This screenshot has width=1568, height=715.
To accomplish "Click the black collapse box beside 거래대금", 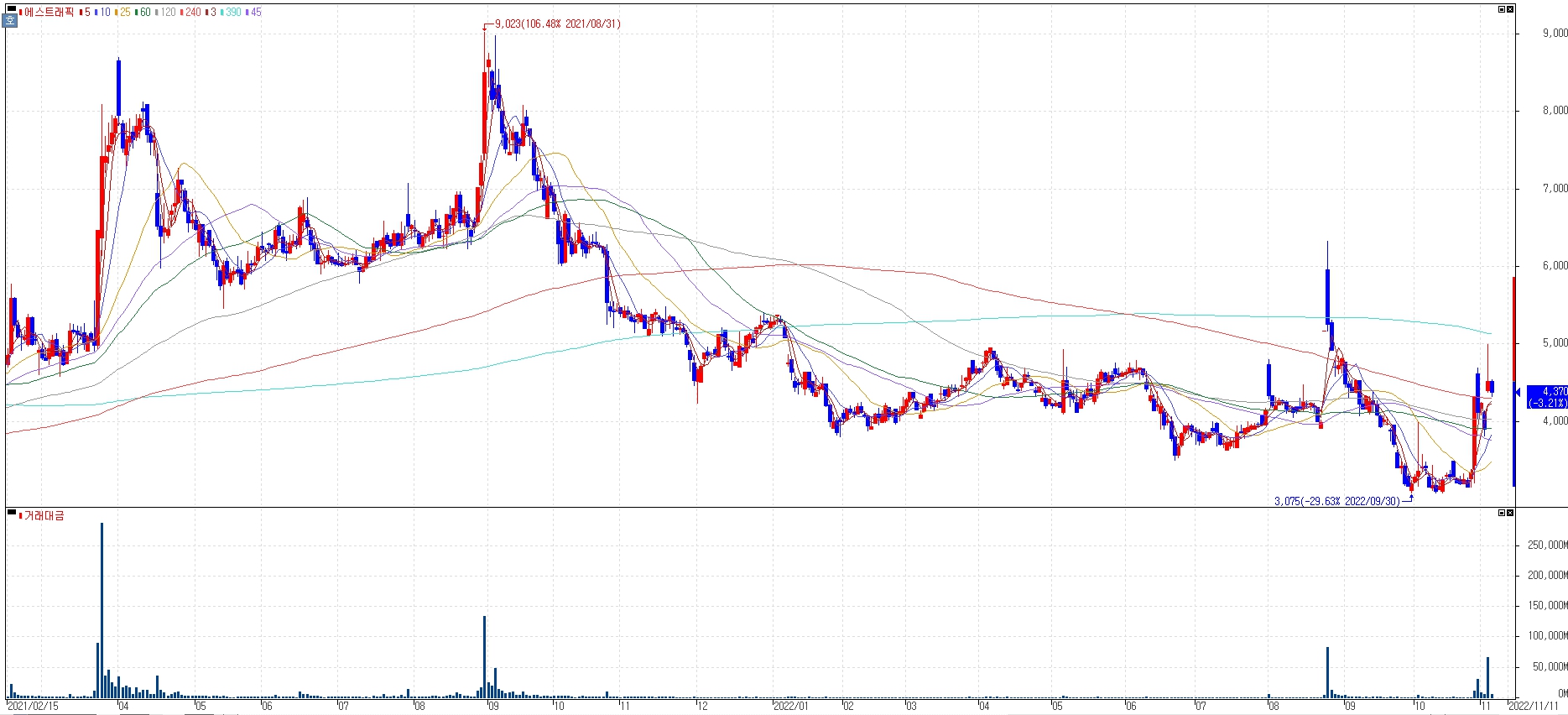I will 11,513.
